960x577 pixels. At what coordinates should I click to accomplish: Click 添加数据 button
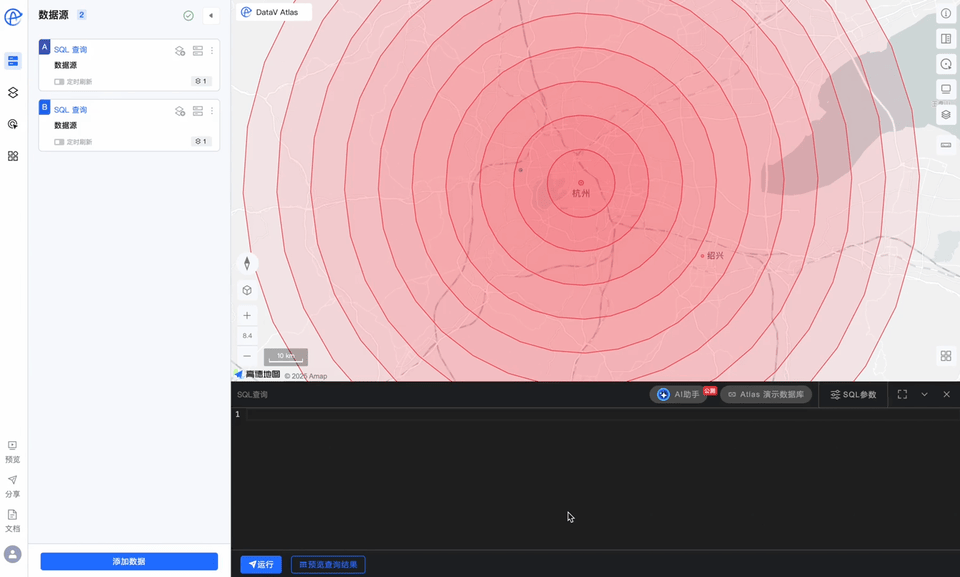point(129,561)
